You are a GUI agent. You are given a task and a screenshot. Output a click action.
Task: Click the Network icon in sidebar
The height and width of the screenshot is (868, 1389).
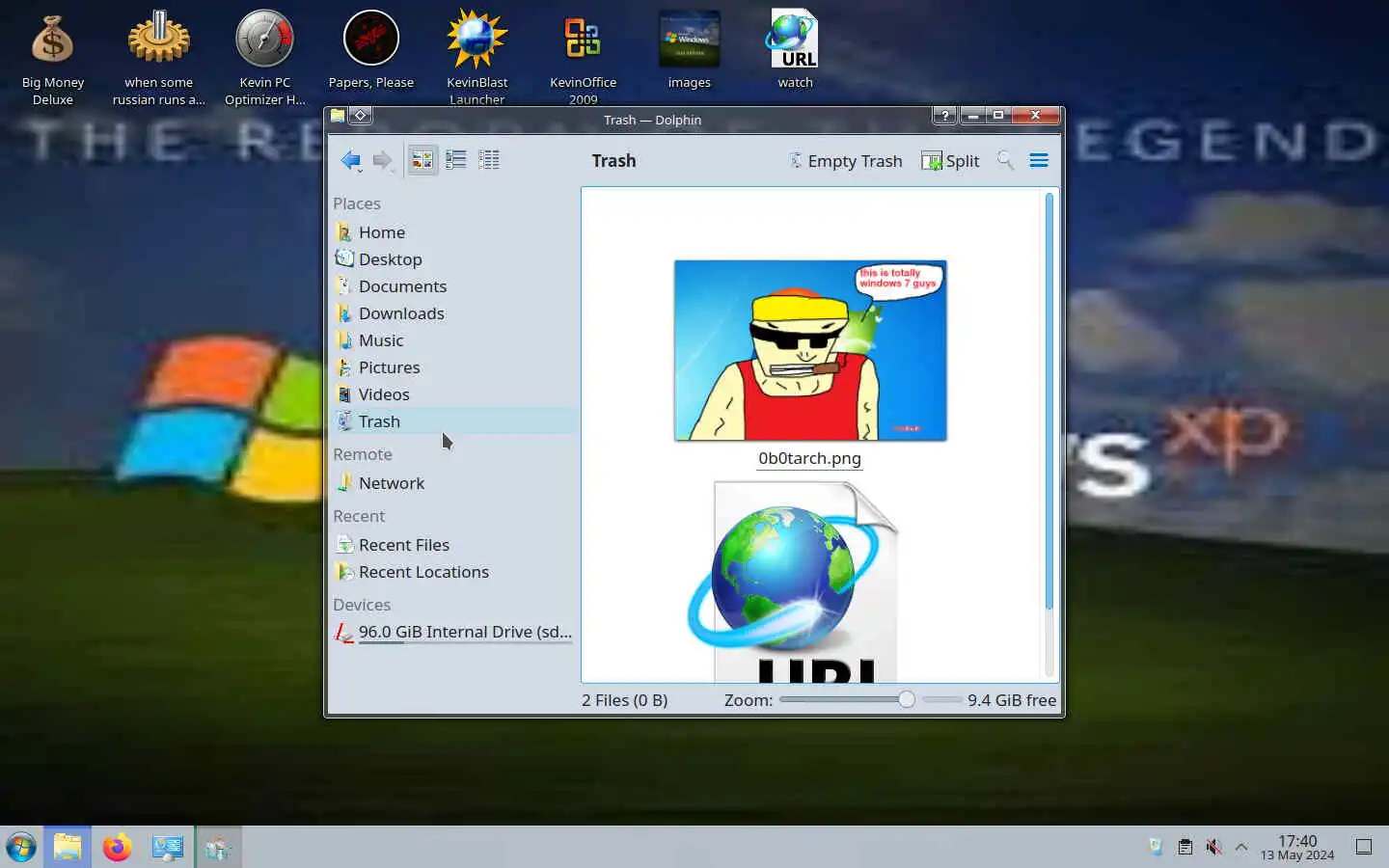click(344, 483)
